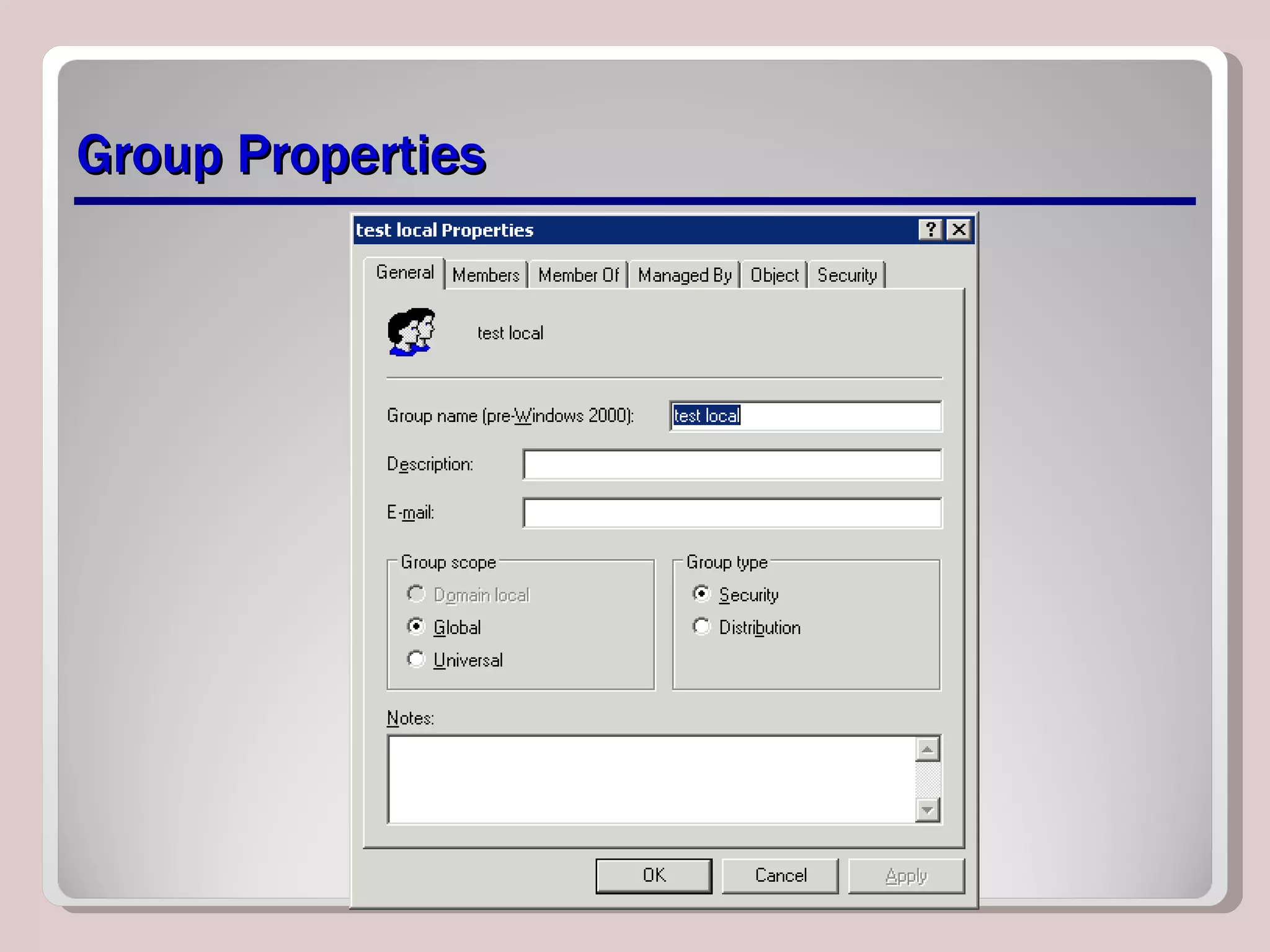Image resolution: width=1270 pixels, height=952 pixels.
Task: Click inside the Notes text area
Action: 651,779
